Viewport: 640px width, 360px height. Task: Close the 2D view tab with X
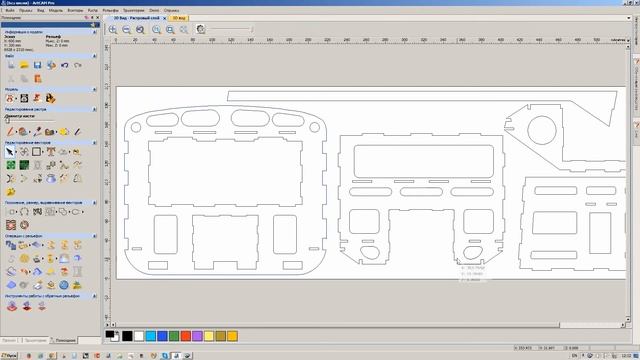click(x=164, y=18)
